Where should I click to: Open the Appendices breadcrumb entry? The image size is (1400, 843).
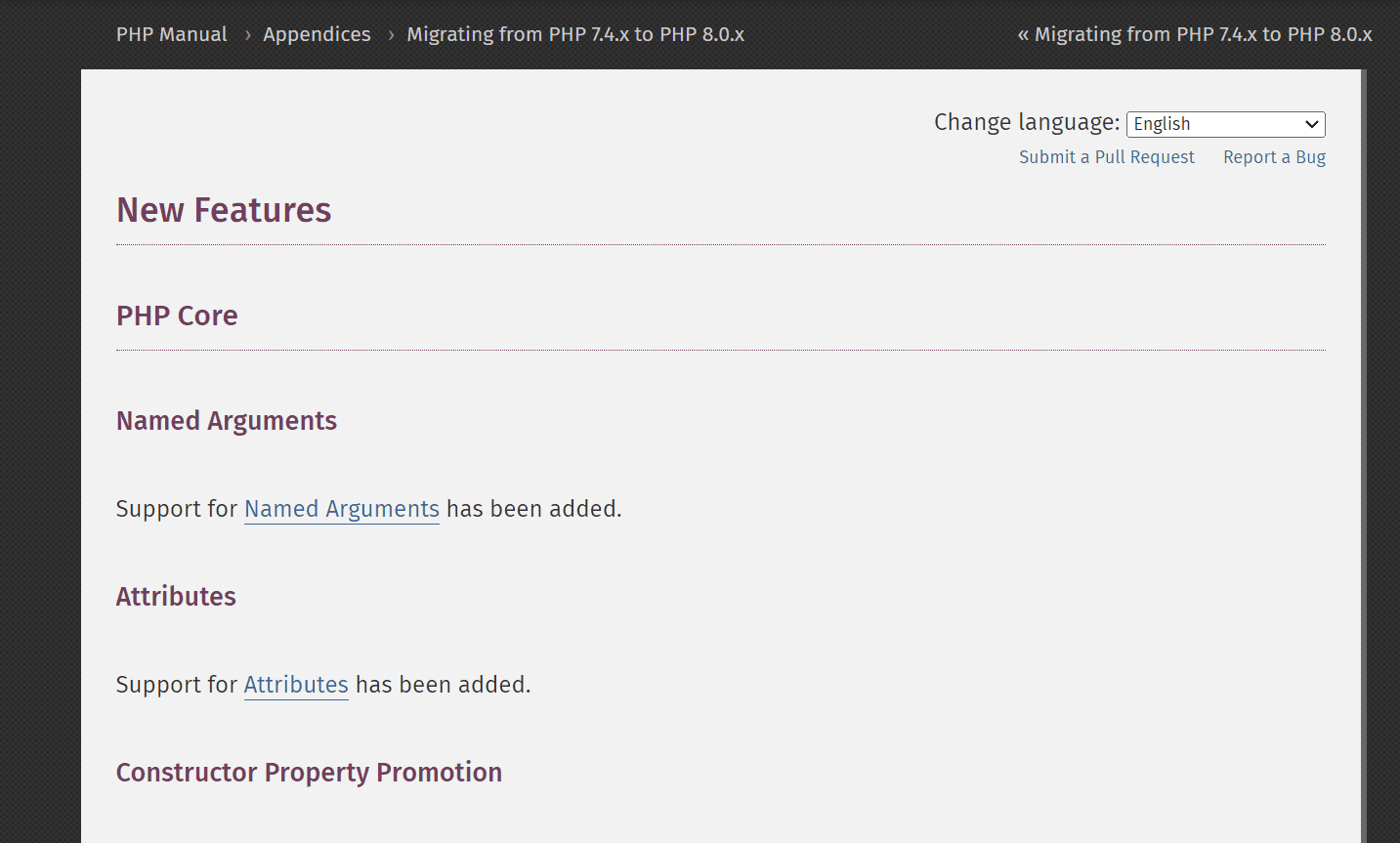point(317,34)
